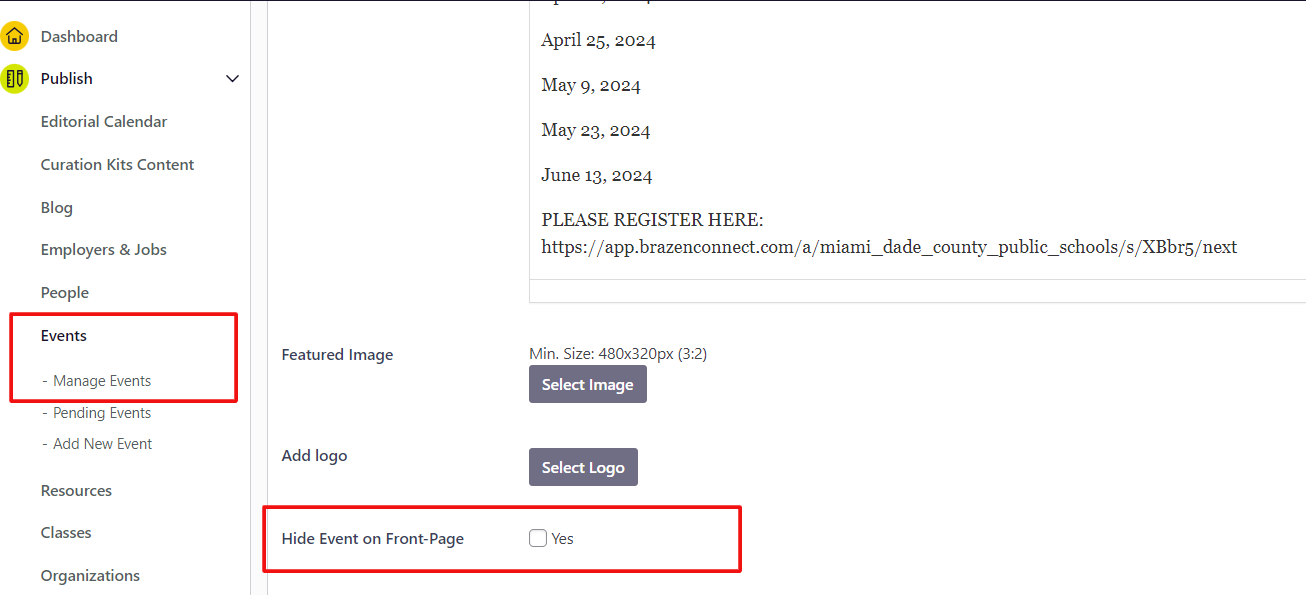Enable Hide Event on Front-Page checkbox
Image resolution: width=1306 pixels, height=595 pixels.
[538, 538]
